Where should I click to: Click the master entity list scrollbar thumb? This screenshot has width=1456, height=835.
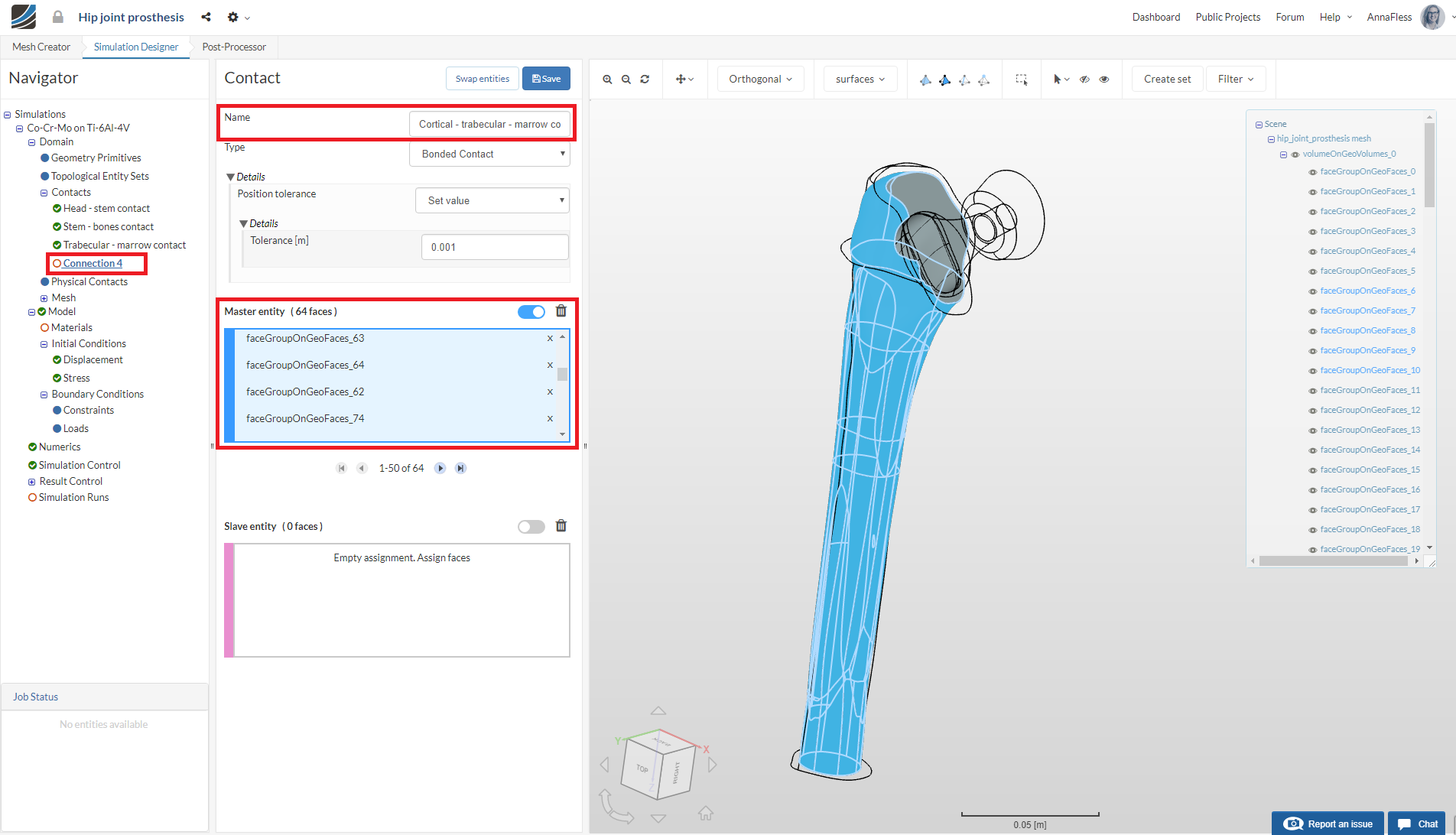562,374
